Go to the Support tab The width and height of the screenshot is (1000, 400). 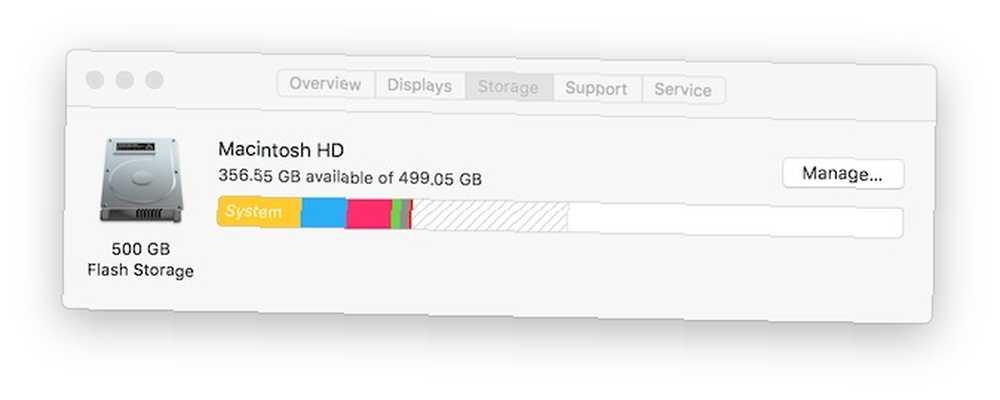(x=596, y=89)
